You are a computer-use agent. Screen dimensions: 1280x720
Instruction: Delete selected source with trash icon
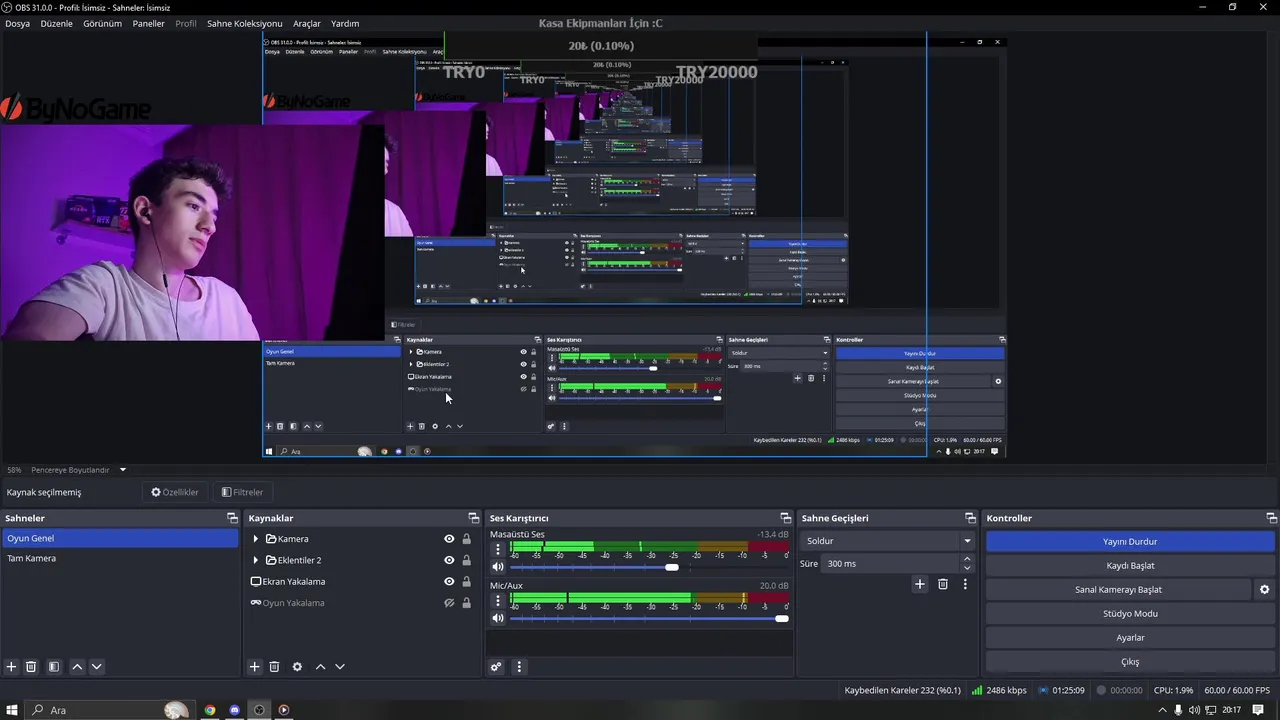pyautogui.click(x=274, y=667)
